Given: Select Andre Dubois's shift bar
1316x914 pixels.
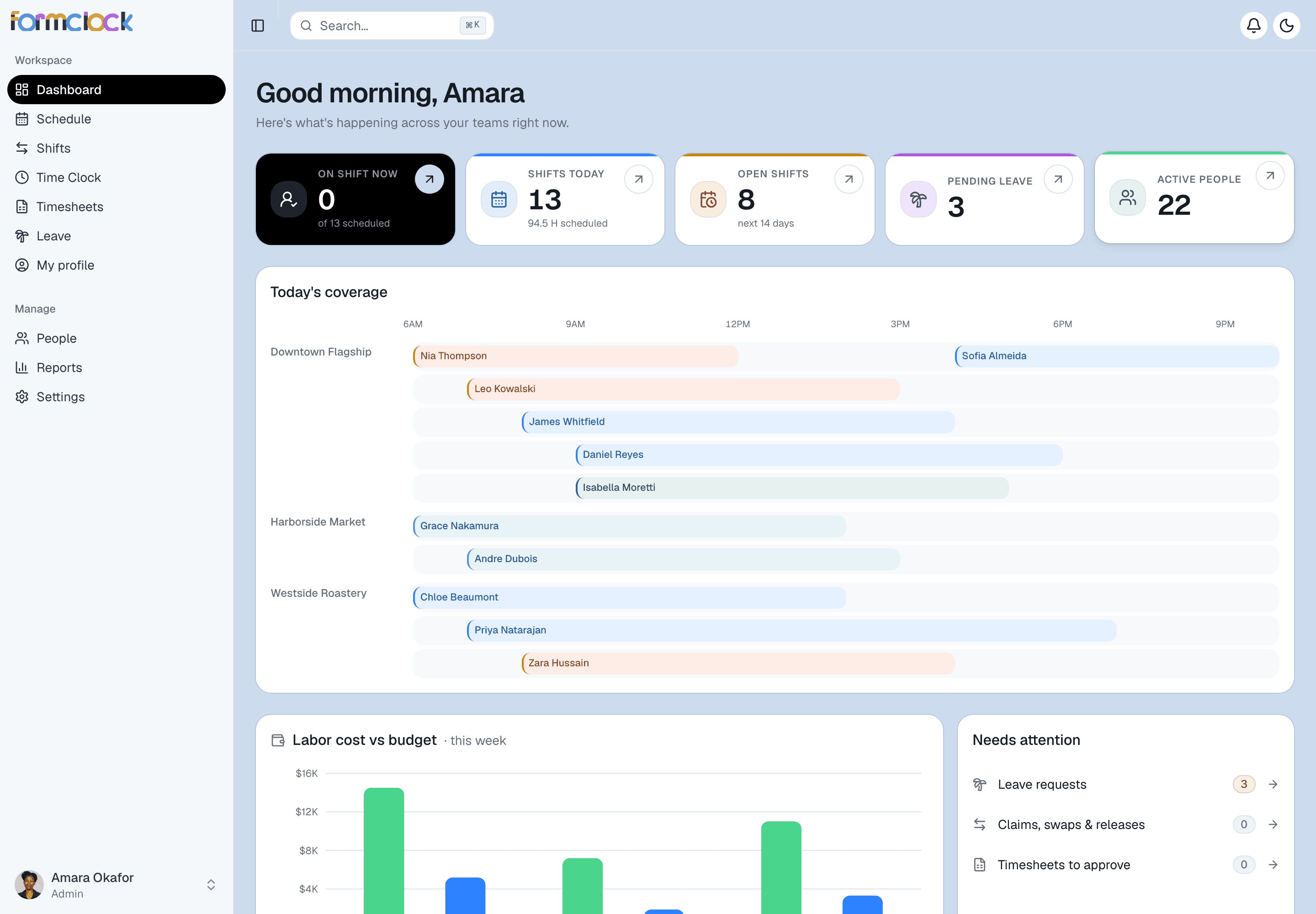Looking at the screenshot, I should [683, 559].
